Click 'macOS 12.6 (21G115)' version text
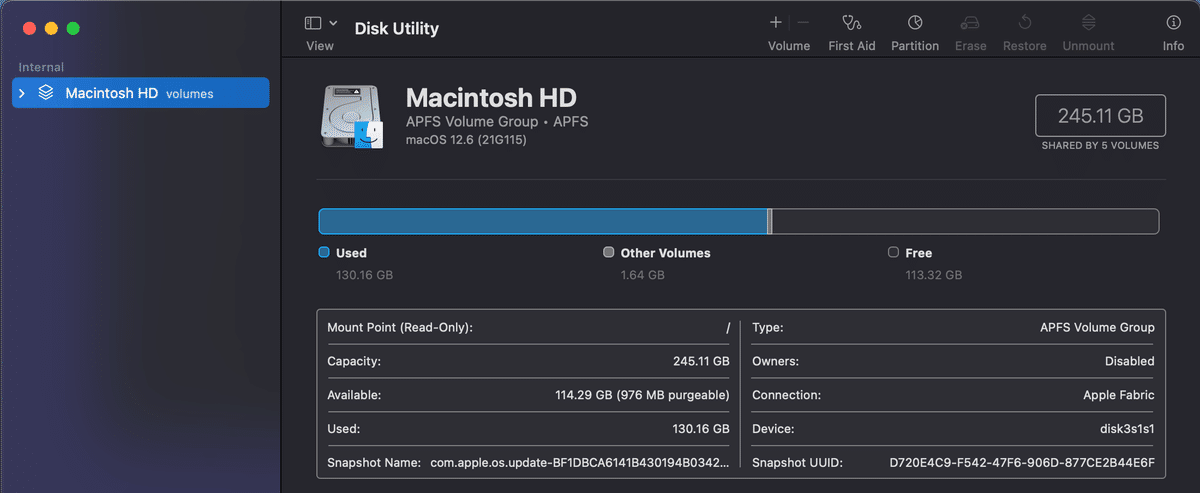Image resolution: width=1200 pixels, height=493 pixels. point(466,140)
